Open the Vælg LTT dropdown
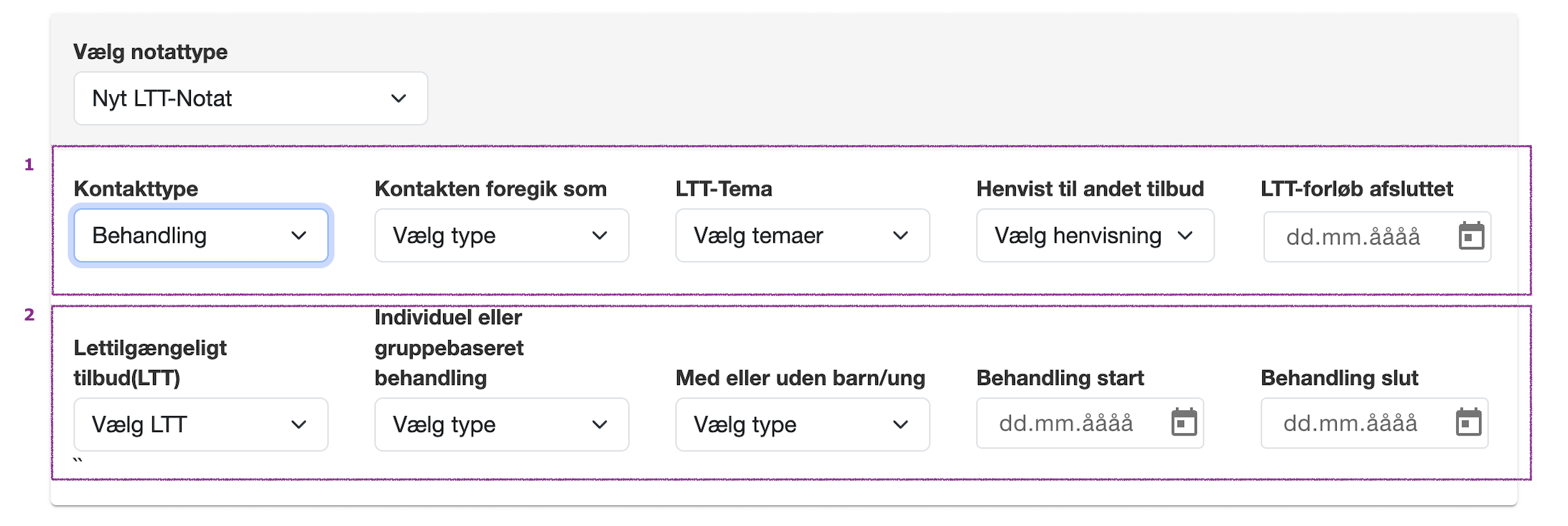Screen dimensions: 1568x526 coord(200,425)
